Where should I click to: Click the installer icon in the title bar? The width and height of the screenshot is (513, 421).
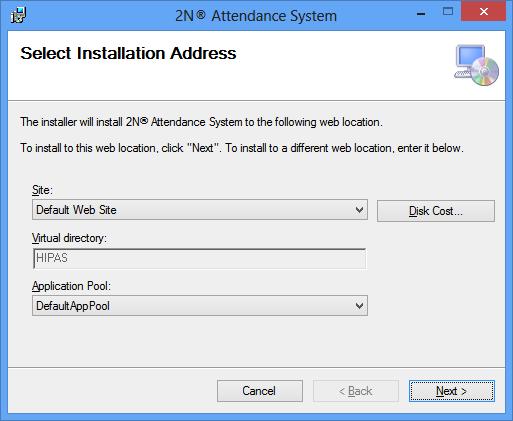tap(18, 15)
